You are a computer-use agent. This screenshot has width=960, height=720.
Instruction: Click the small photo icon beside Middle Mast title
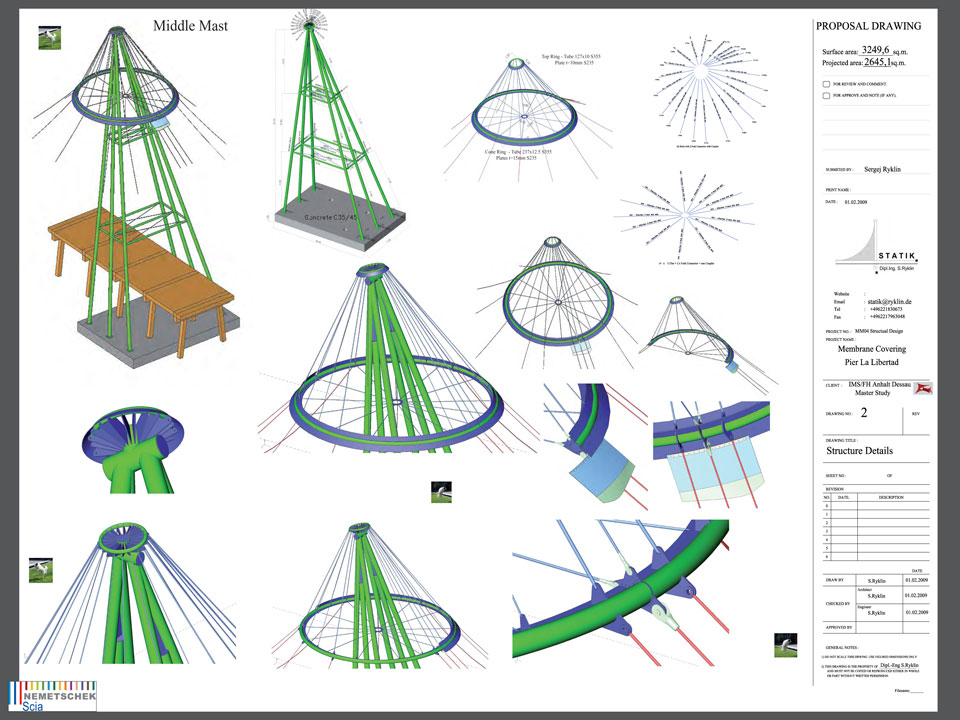[x=49, y=37]
